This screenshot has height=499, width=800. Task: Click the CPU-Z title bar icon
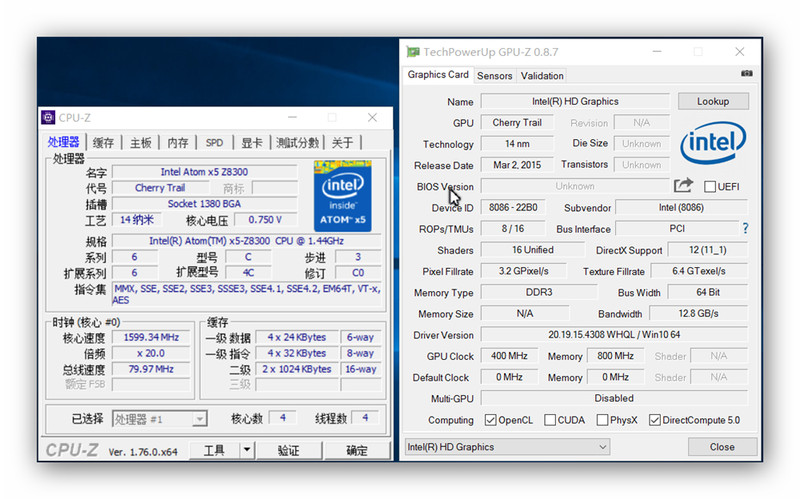48,118
